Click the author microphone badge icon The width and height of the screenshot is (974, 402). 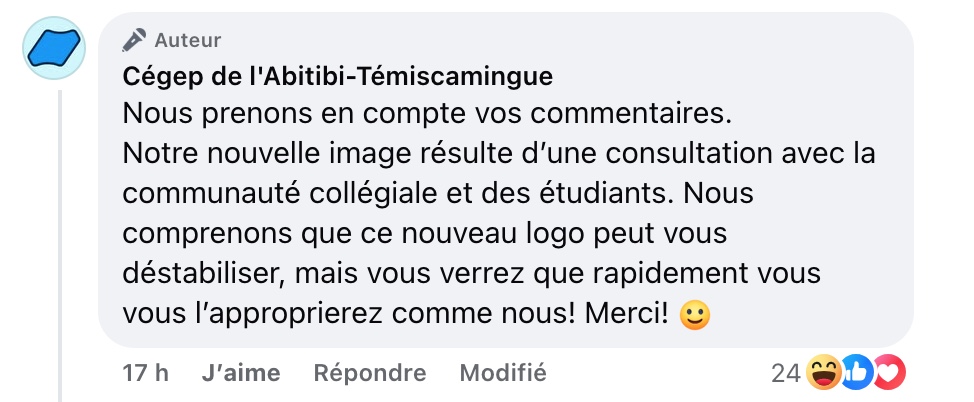[x=134, y=40]
